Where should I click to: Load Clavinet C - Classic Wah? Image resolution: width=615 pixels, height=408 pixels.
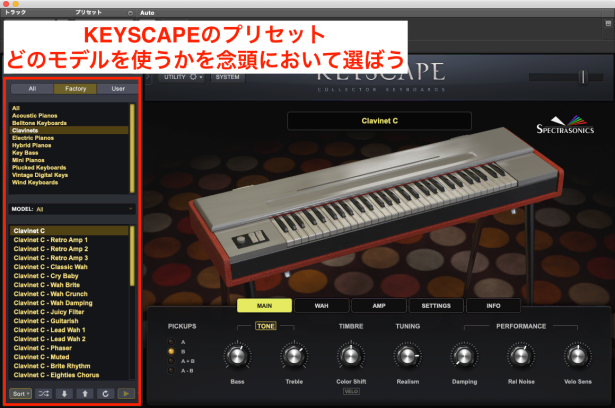[x=69, y=267]
